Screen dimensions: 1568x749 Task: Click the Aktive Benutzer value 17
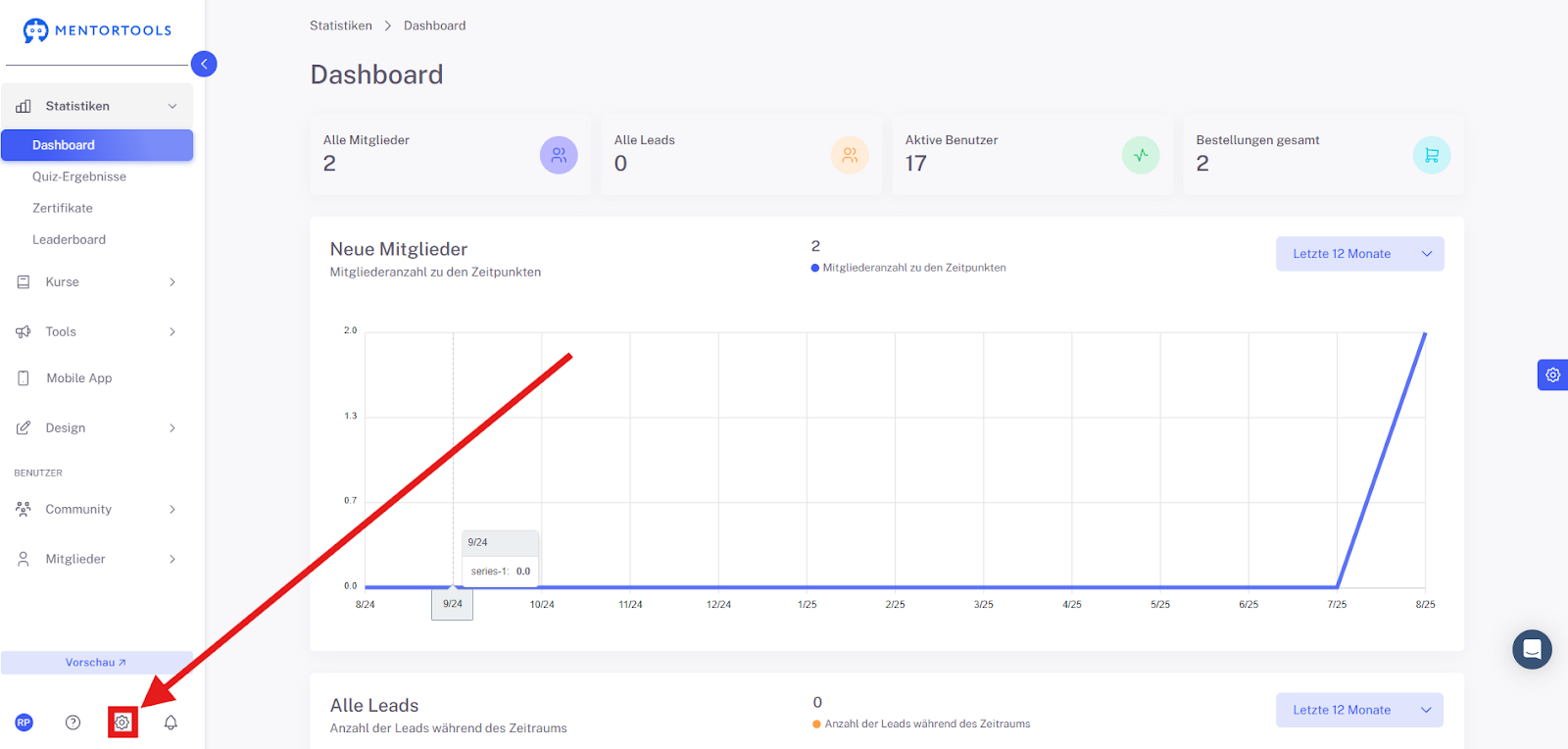[x=916, y=164]
